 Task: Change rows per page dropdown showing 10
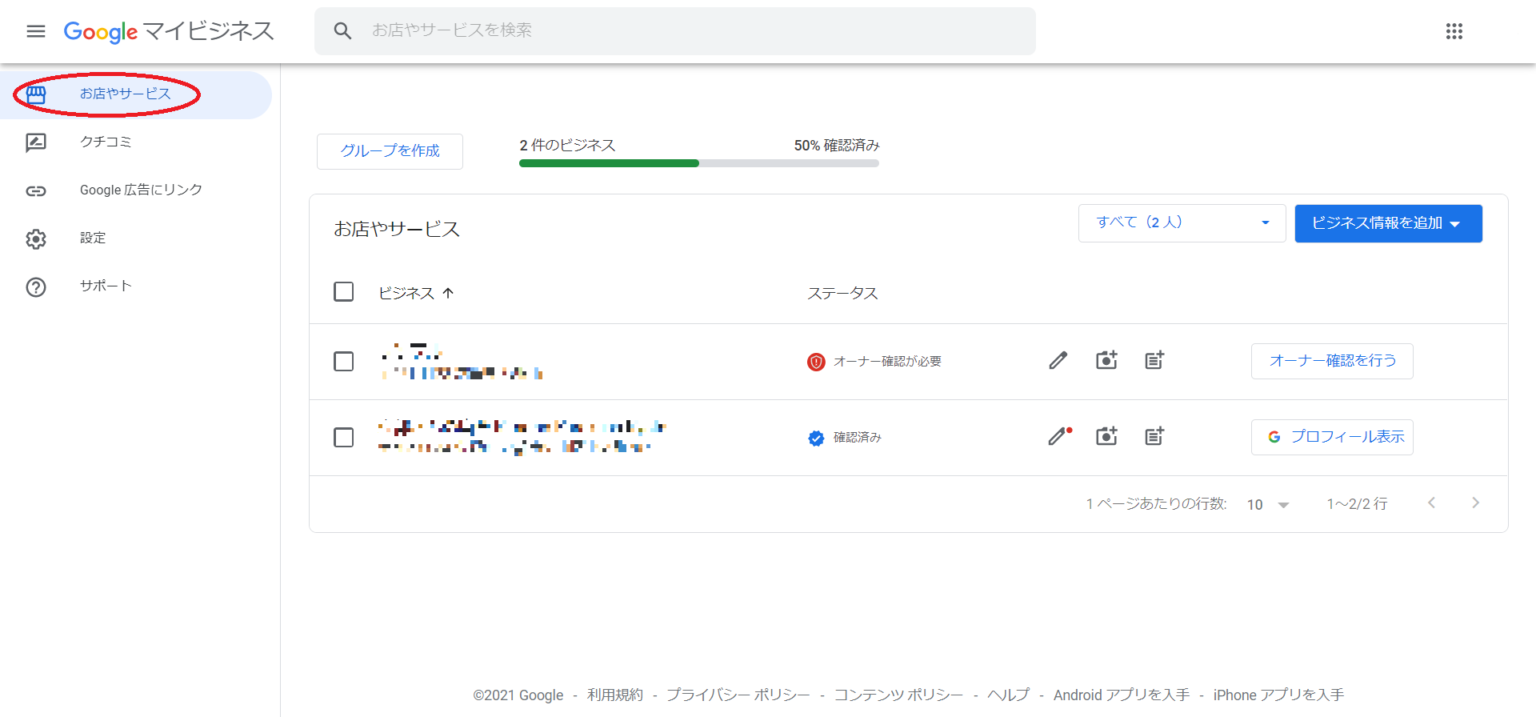pos(1268,505)
